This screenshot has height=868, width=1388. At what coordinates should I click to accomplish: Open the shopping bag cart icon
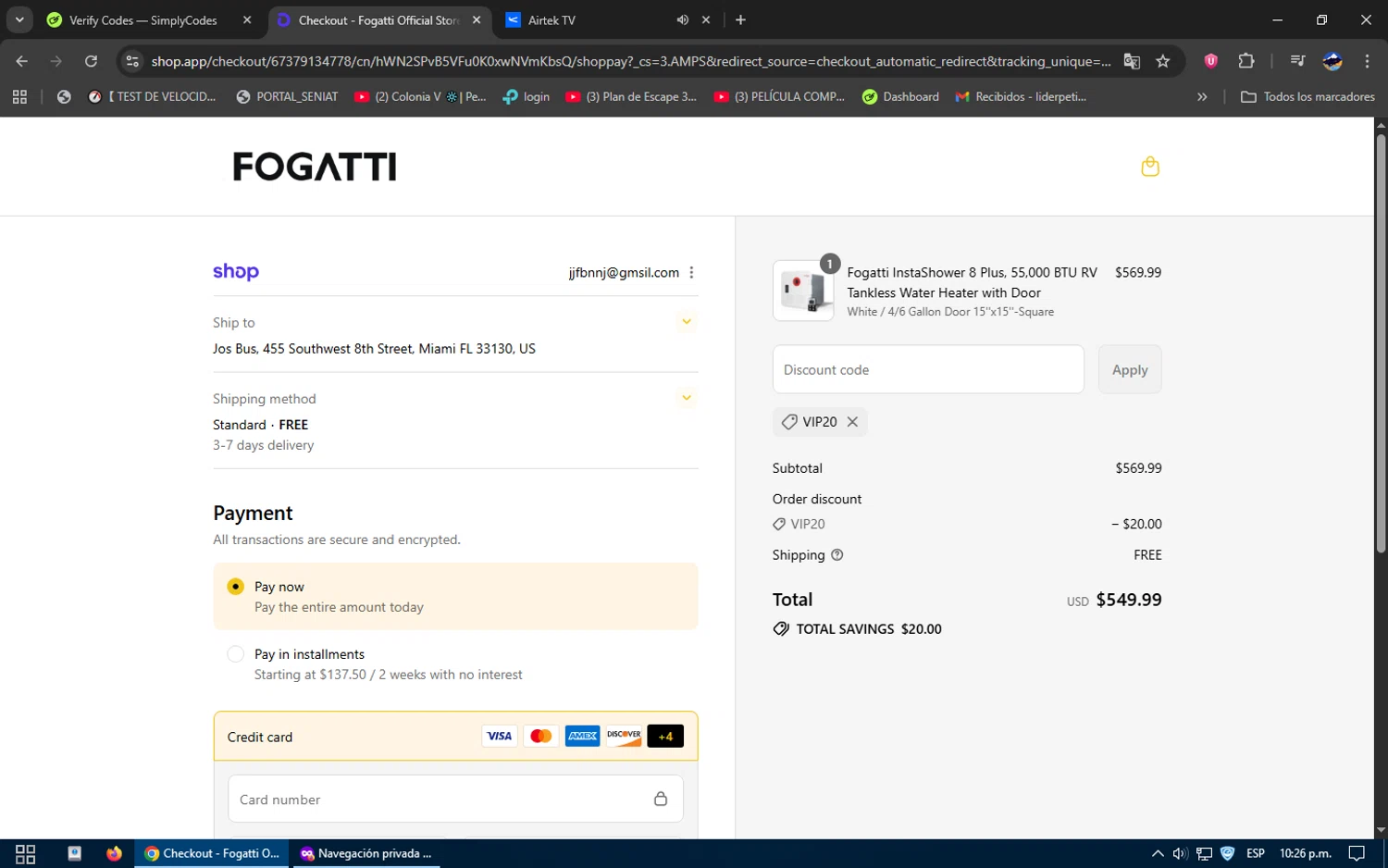point(1150,167)
